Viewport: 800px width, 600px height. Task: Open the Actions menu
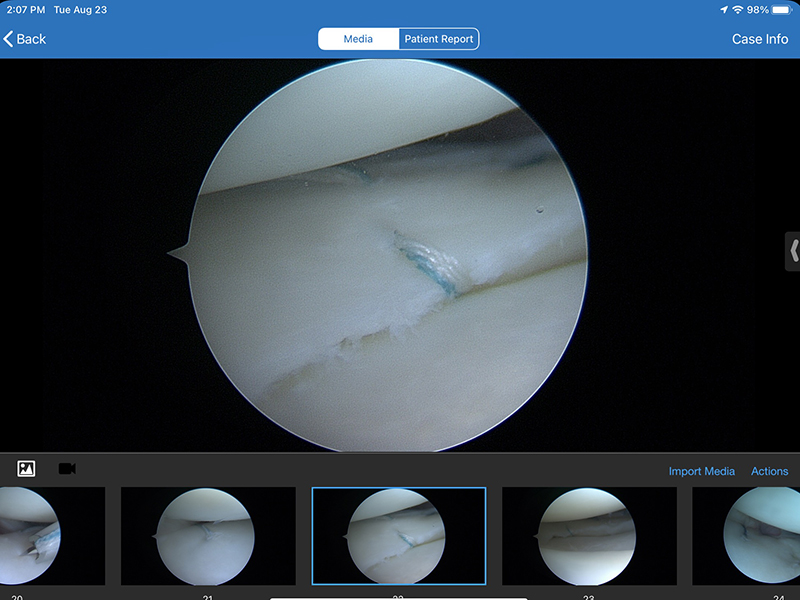(x=769, y=471)
